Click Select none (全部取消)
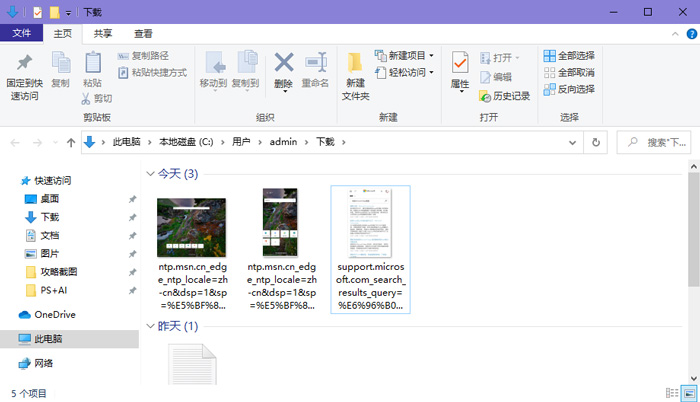Image resolution: width=700 pixels, height=402 pixels. point(569,72)
